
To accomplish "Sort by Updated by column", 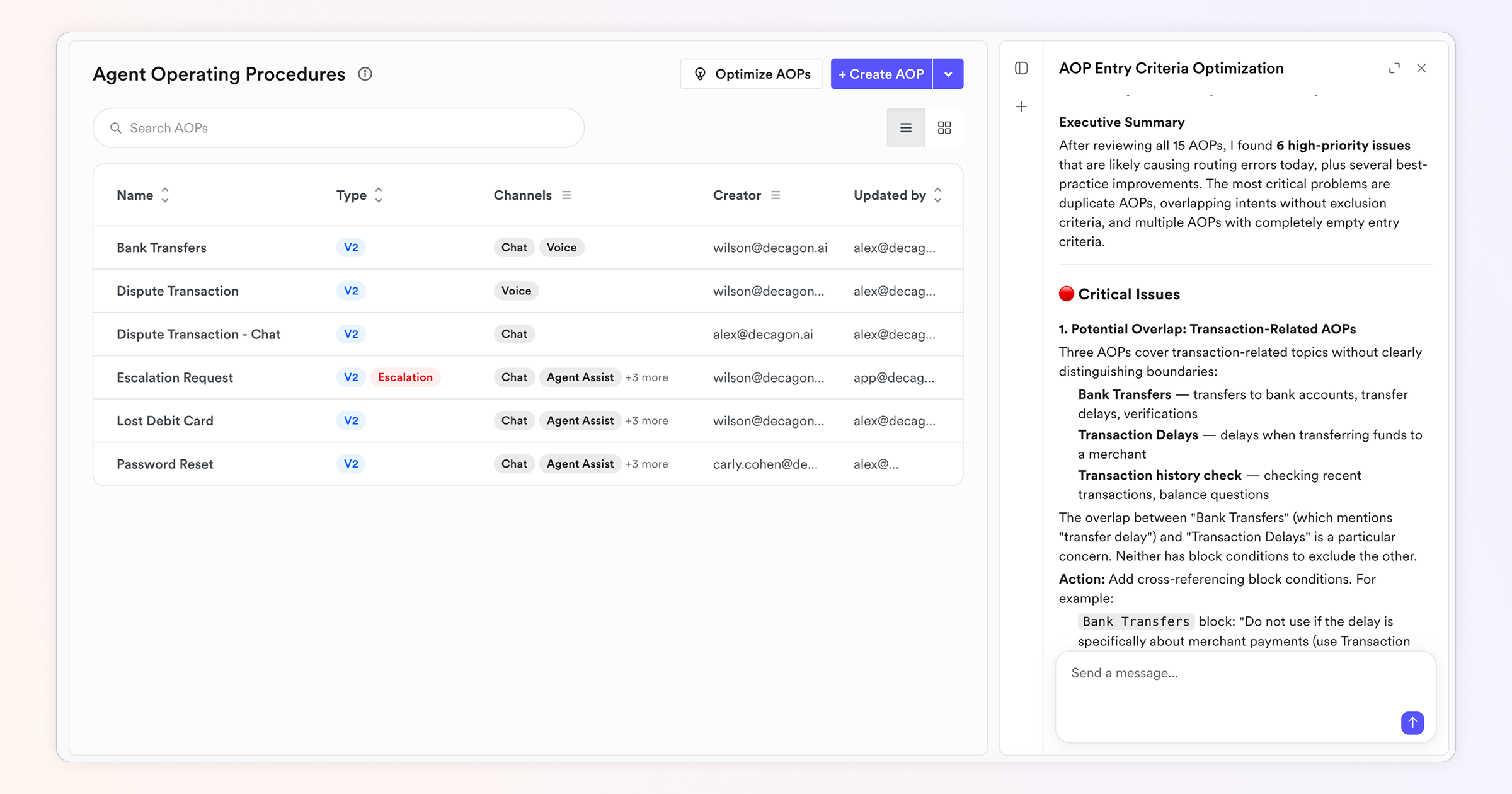I will click(937, 195).
